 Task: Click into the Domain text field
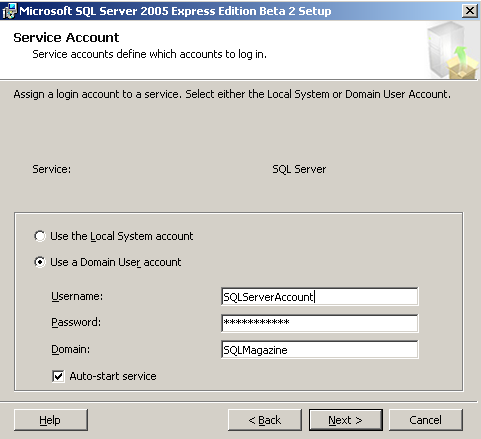coord(319,349)
